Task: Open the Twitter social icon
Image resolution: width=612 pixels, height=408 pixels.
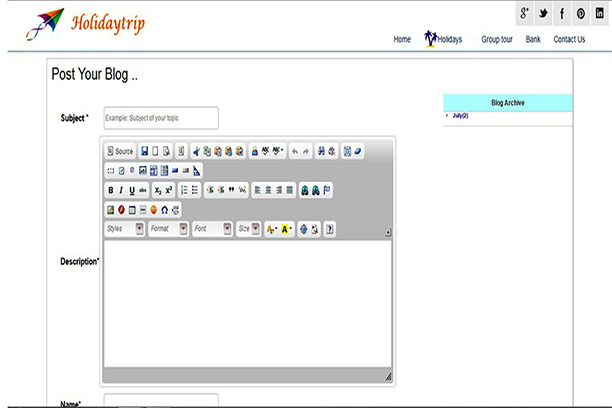Action: pos(543,14)
